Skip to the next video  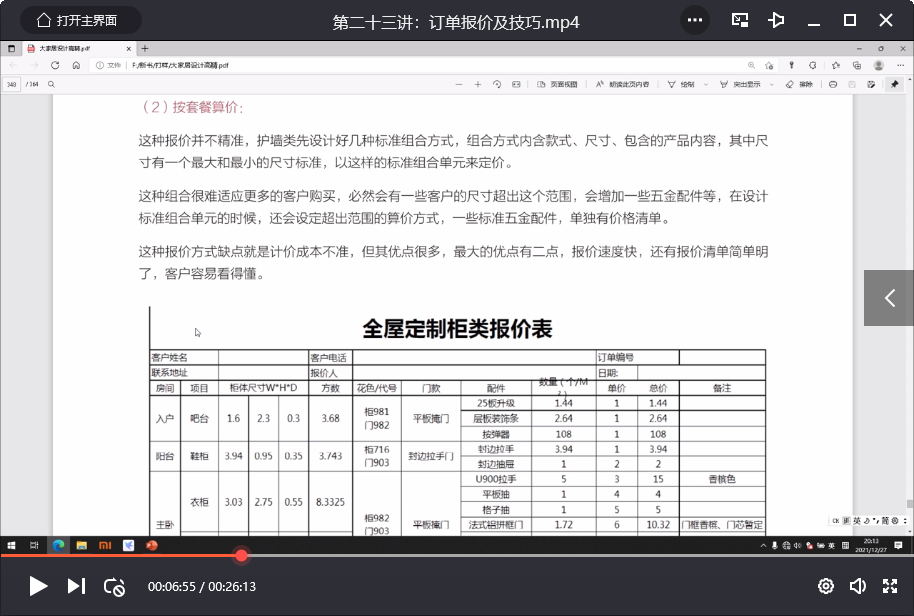coord(76,586)
